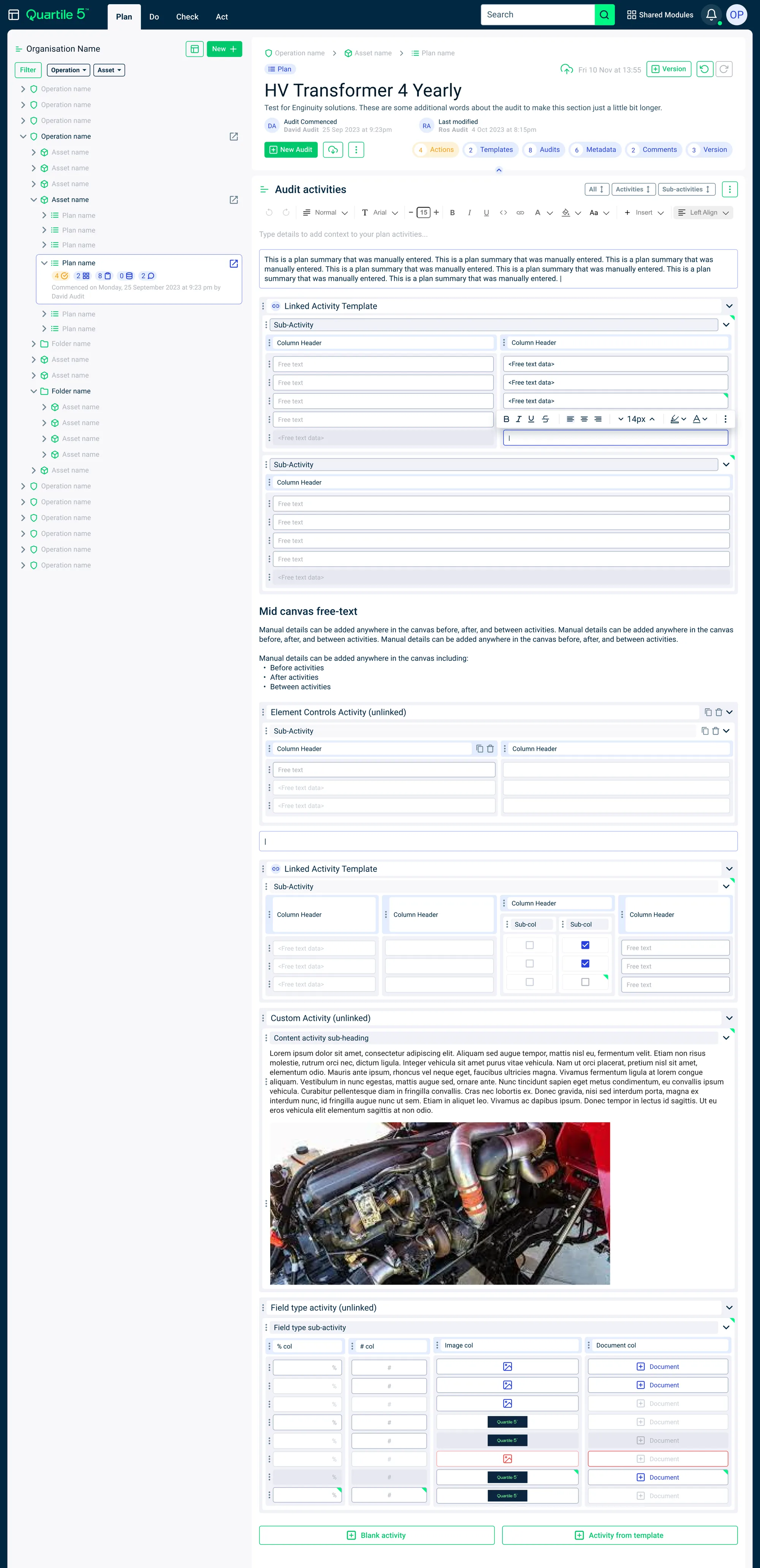Uncheck the second checked box in second Sub-col
760x1568 pixels.
pyautogui.click(x=584, y=963)
